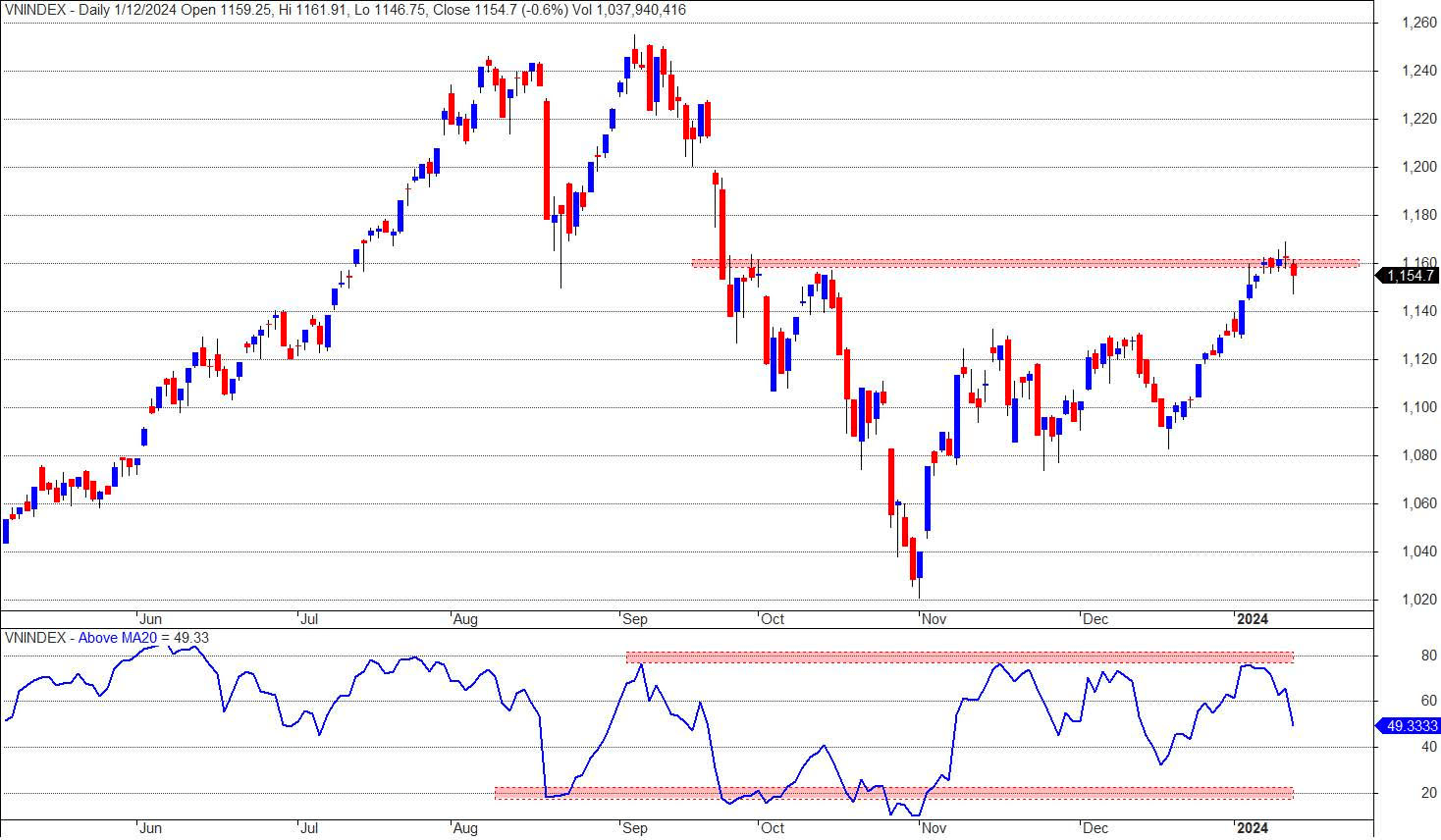Viewport: 1441px width, 840px height.
Task: Click the VNINDEX Daily chart title text
Action: coord(346,10)
